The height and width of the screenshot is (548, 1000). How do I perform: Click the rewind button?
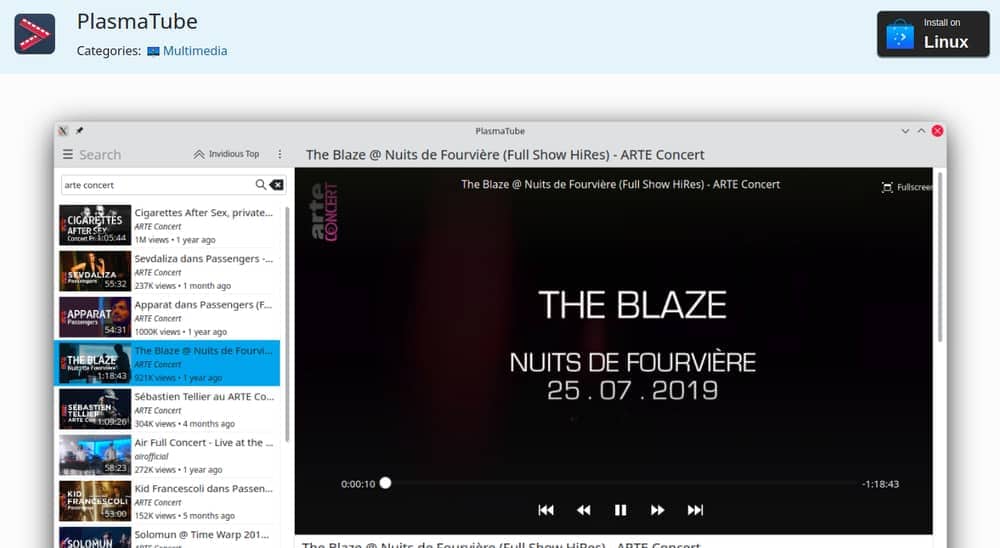point(583,510)
